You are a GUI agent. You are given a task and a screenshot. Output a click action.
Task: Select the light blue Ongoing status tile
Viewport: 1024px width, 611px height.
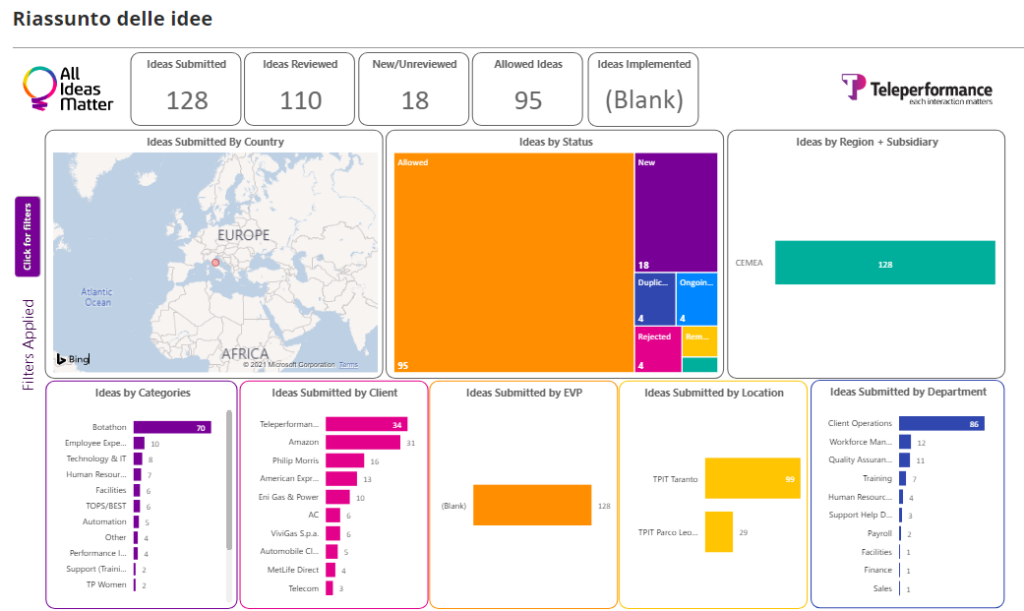click(697, 299)
